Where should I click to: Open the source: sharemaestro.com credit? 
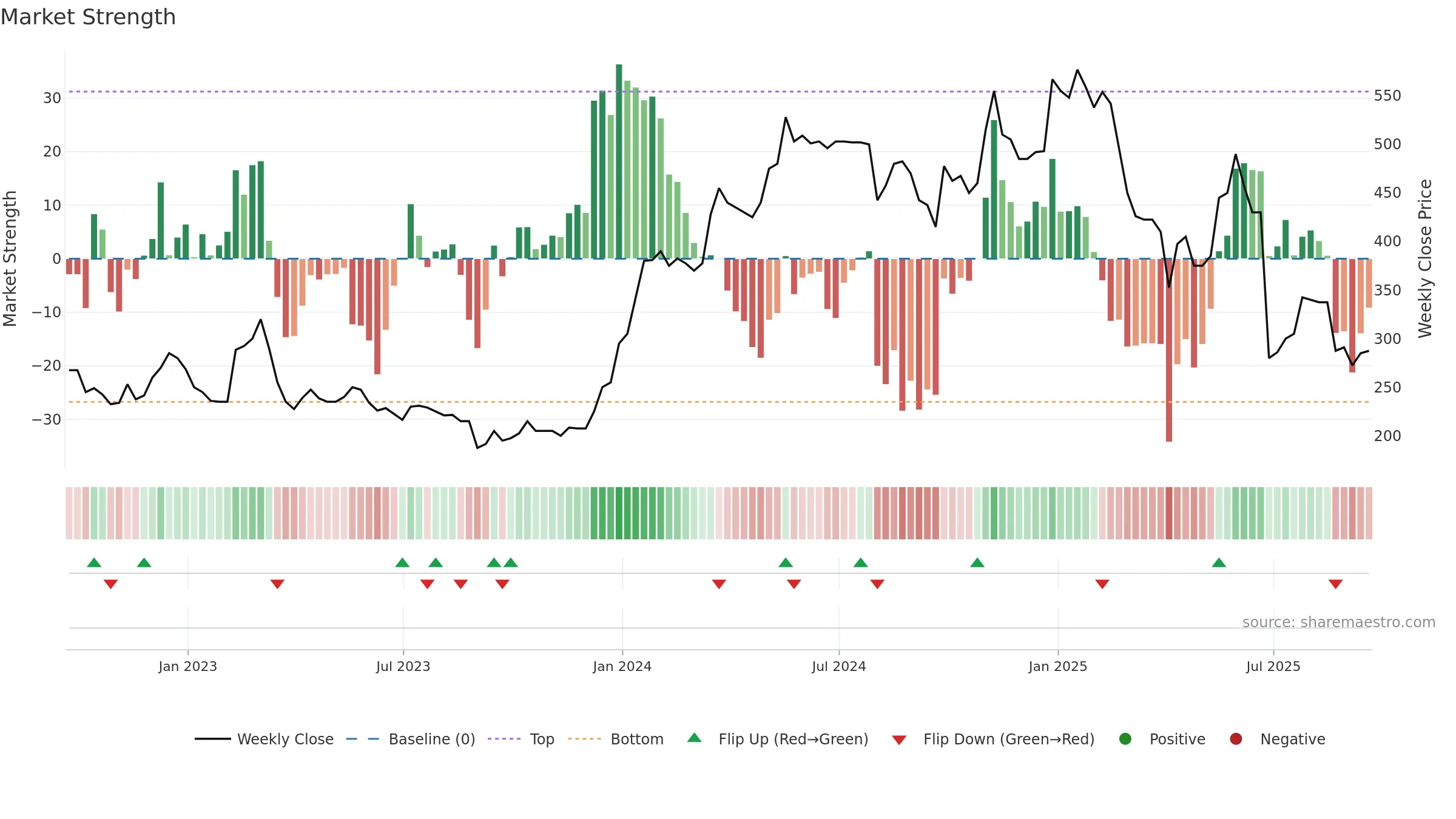point(1339,622)
